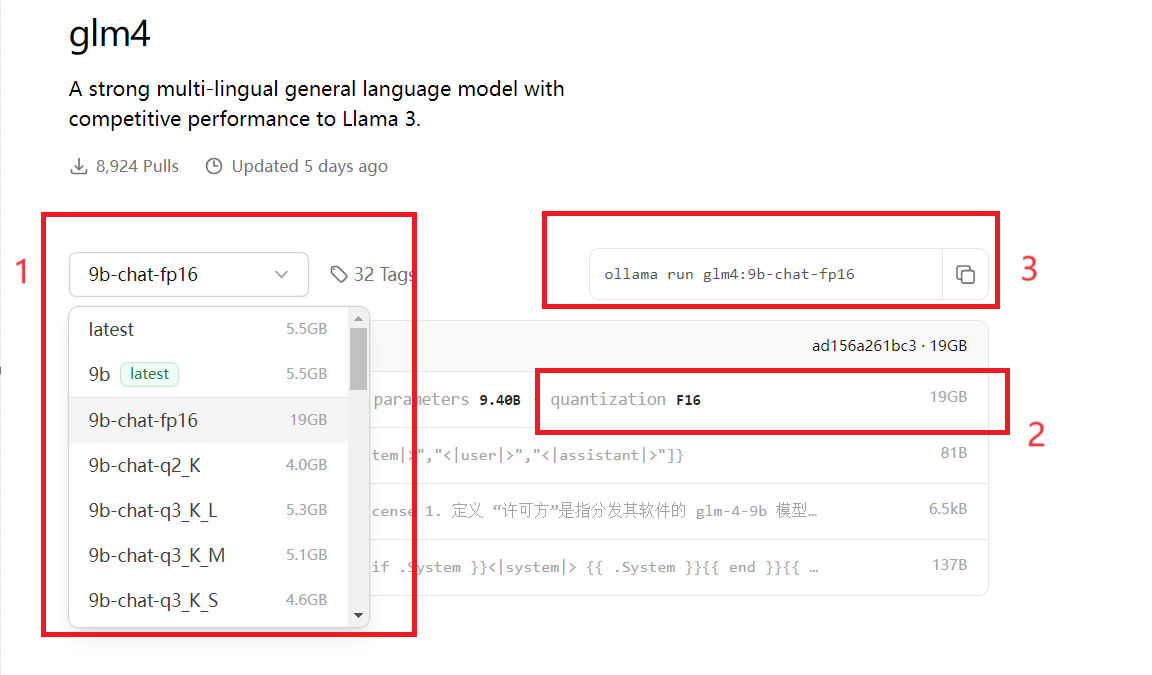Click the tag list scroll down arrow
The width and height of the screenshot is (1152, 675).
pos(359,616)
